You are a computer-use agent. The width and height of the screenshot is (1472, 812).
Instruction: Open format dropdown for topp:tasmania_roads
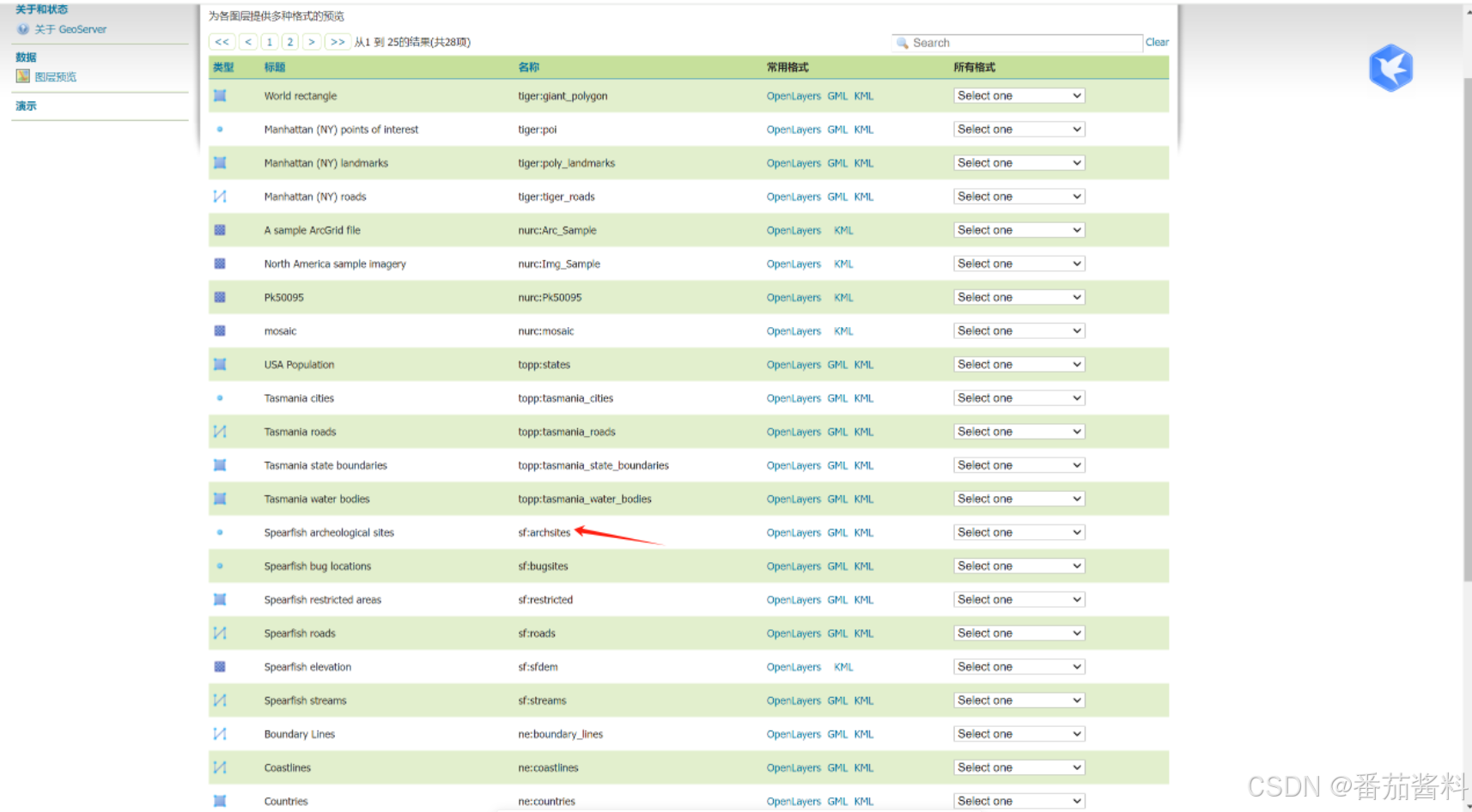pyautogui.click(x=1019, y=432)
